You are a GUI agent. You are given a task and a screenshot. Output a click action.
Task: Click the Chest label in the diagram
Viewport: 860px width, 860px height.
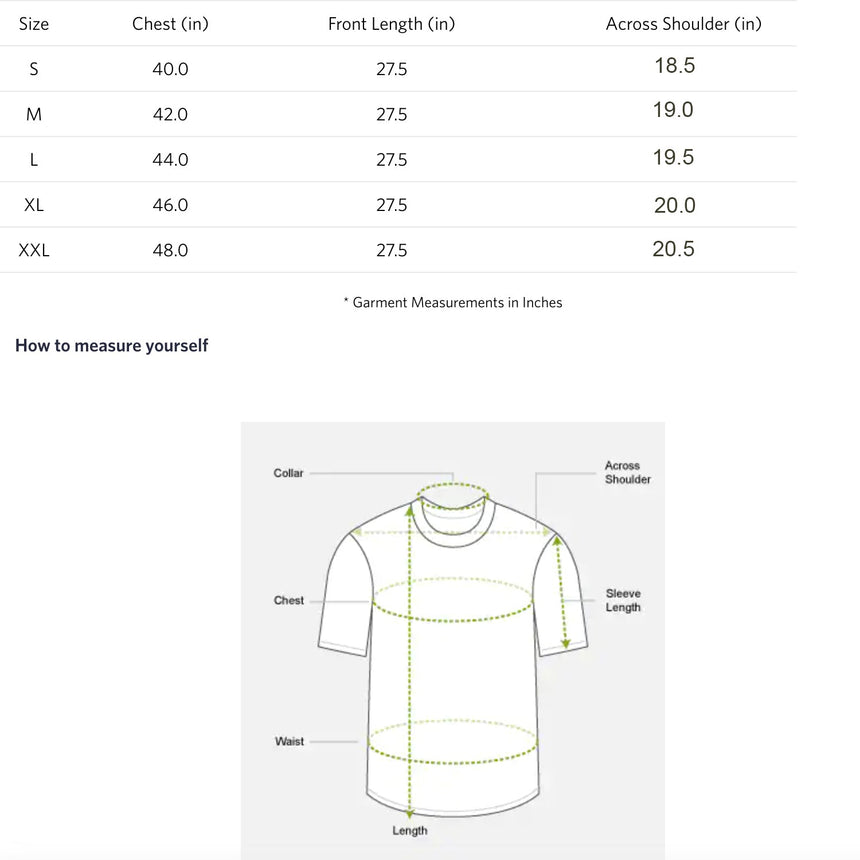point(288,601)
